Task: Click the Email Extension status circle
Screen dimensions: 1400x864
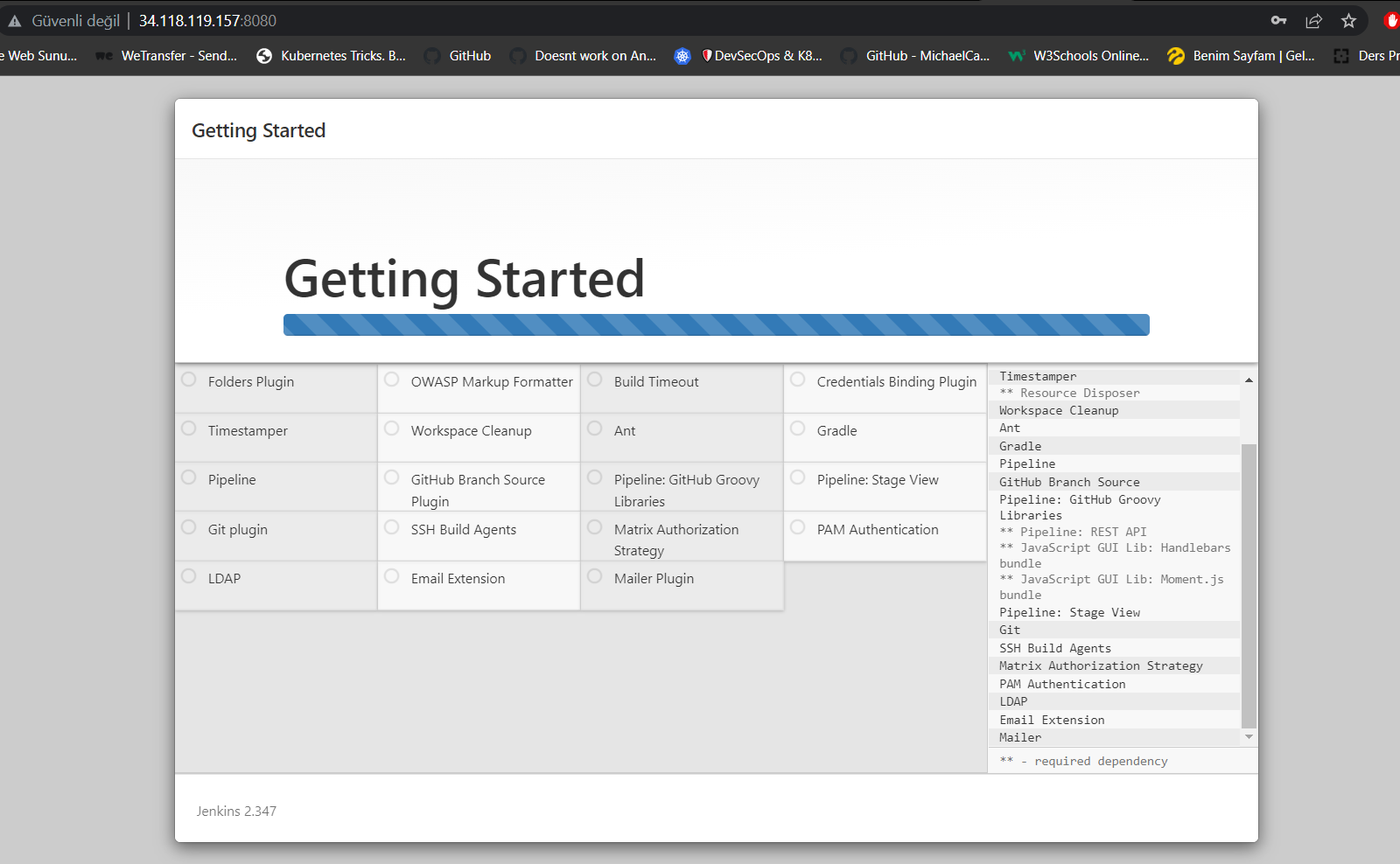Action: coord(392,576)
